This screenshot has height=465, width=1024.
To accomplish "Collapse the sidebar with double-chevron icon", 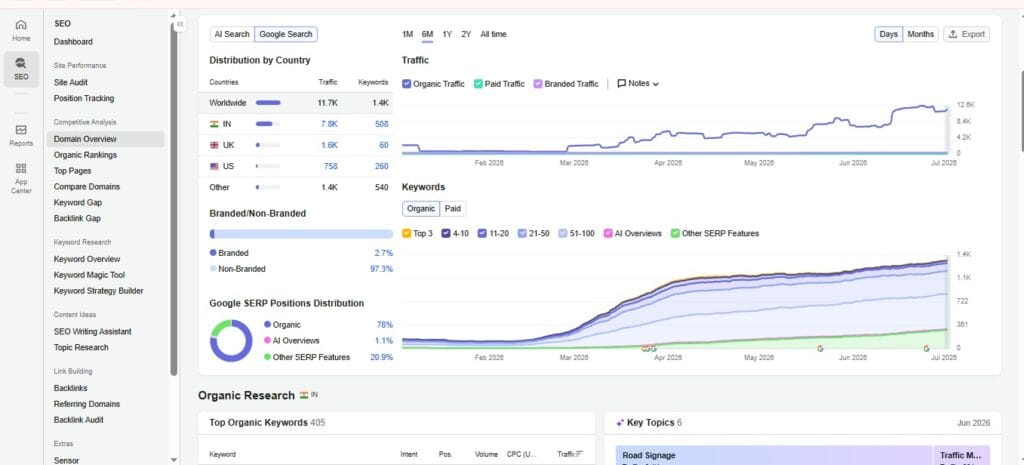I will click(x=180, y=24).
